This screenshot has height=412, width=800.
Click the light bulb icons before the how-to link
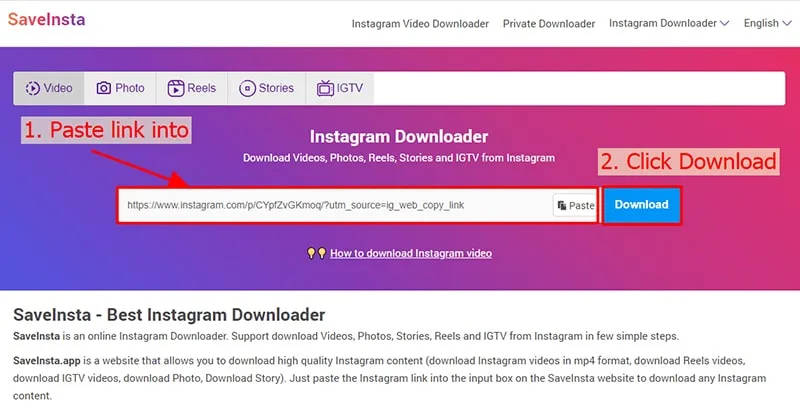316,253
